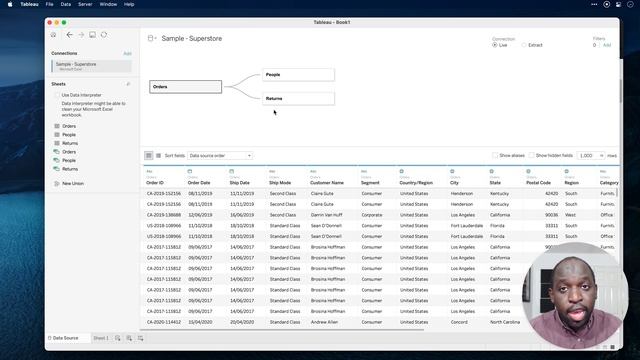
Task: Click the globe icon above Country/Region
Action: coord(402,171)
